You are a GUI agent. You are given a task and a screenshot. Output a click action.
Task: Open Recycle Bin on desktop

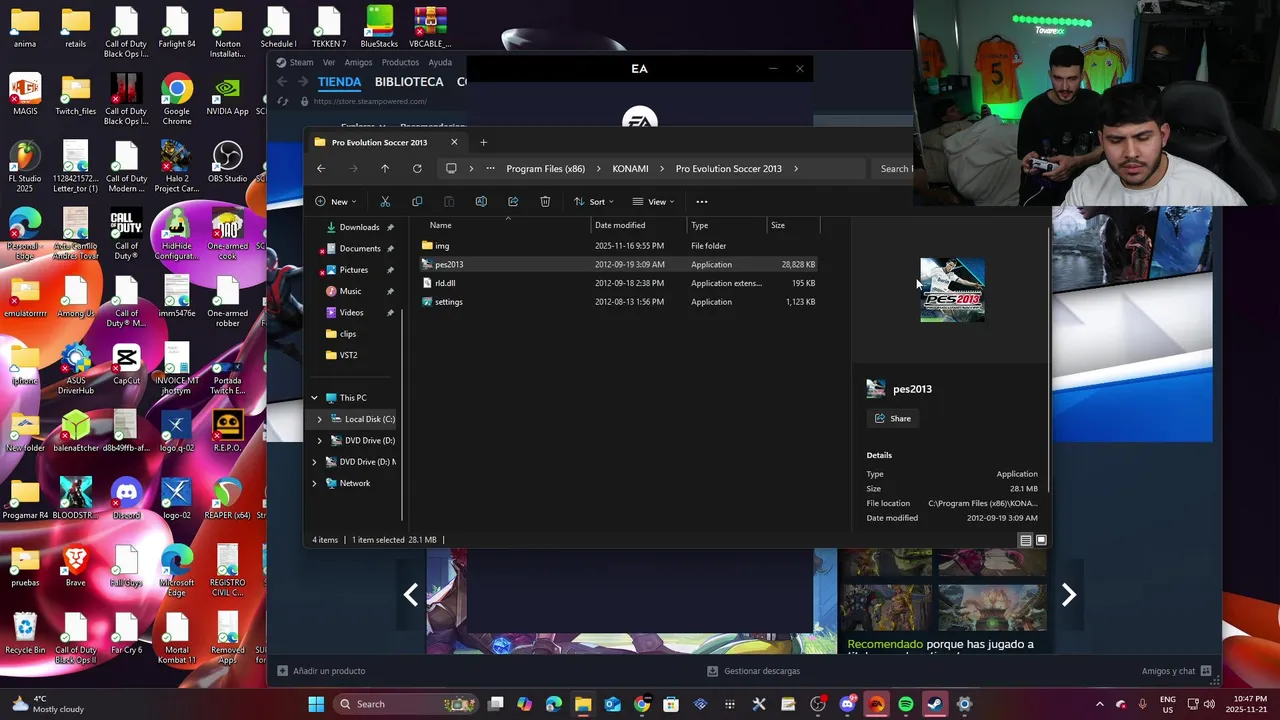coord(25,633)
